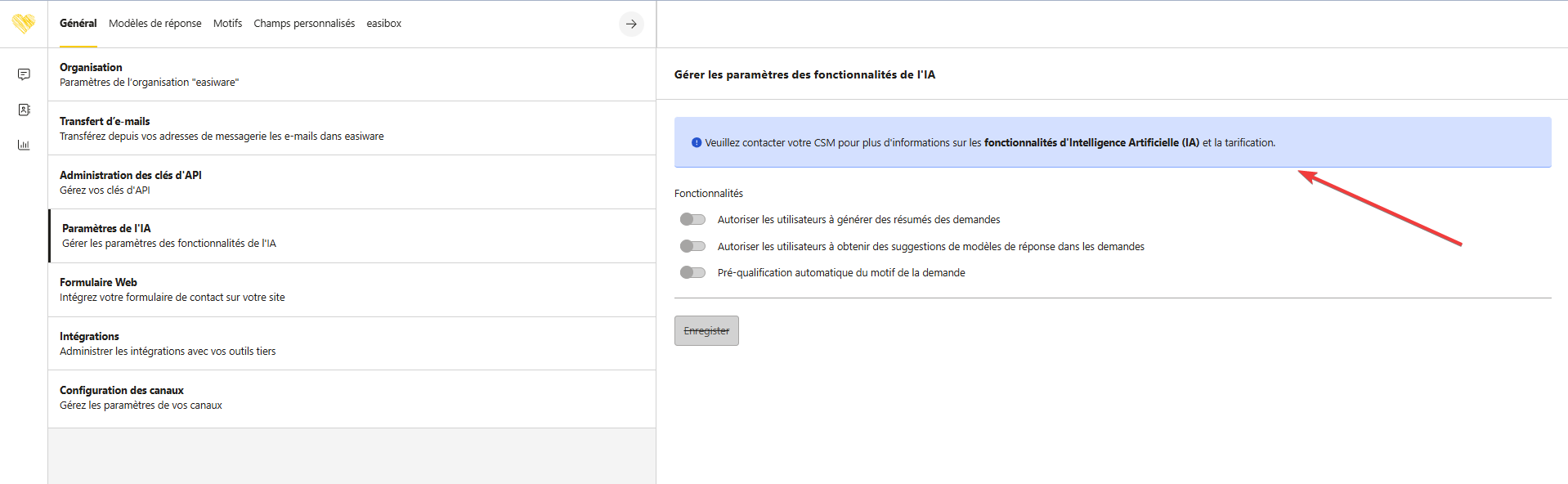The width and height of the screenshot is (1568, 484).
Task: Click the easiware heart logo
Action: 24,24
